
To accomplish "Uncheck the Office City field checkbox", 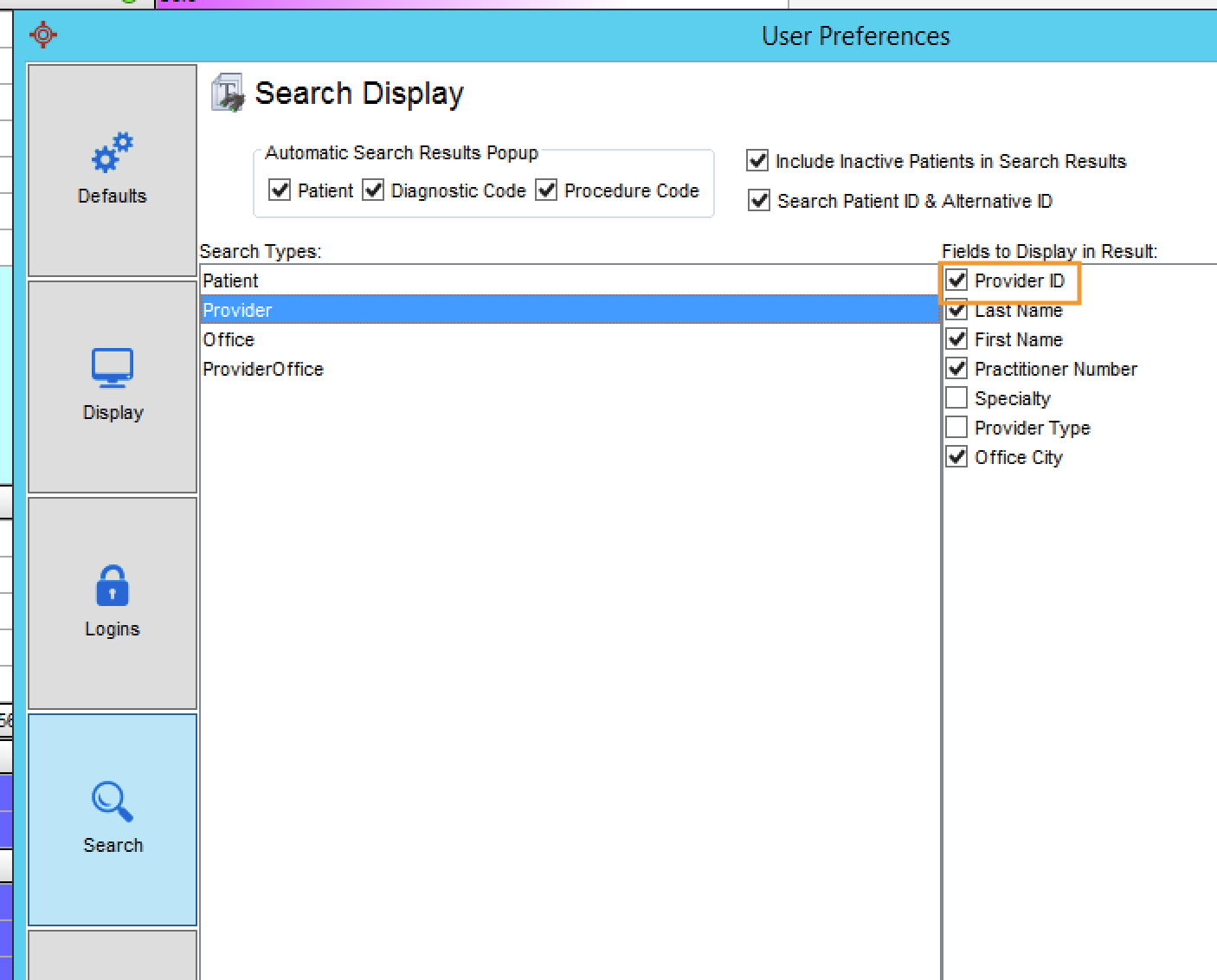I will click(956, 457).
